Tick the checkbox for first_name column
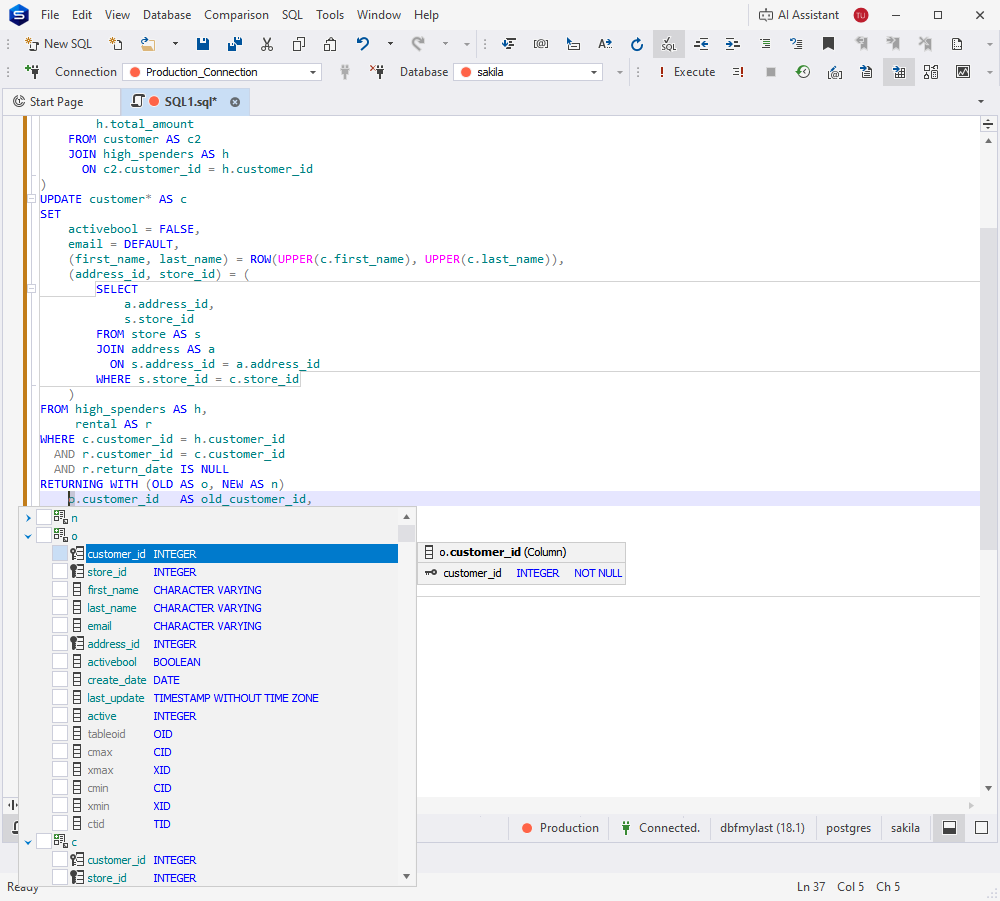 (60, 590)
